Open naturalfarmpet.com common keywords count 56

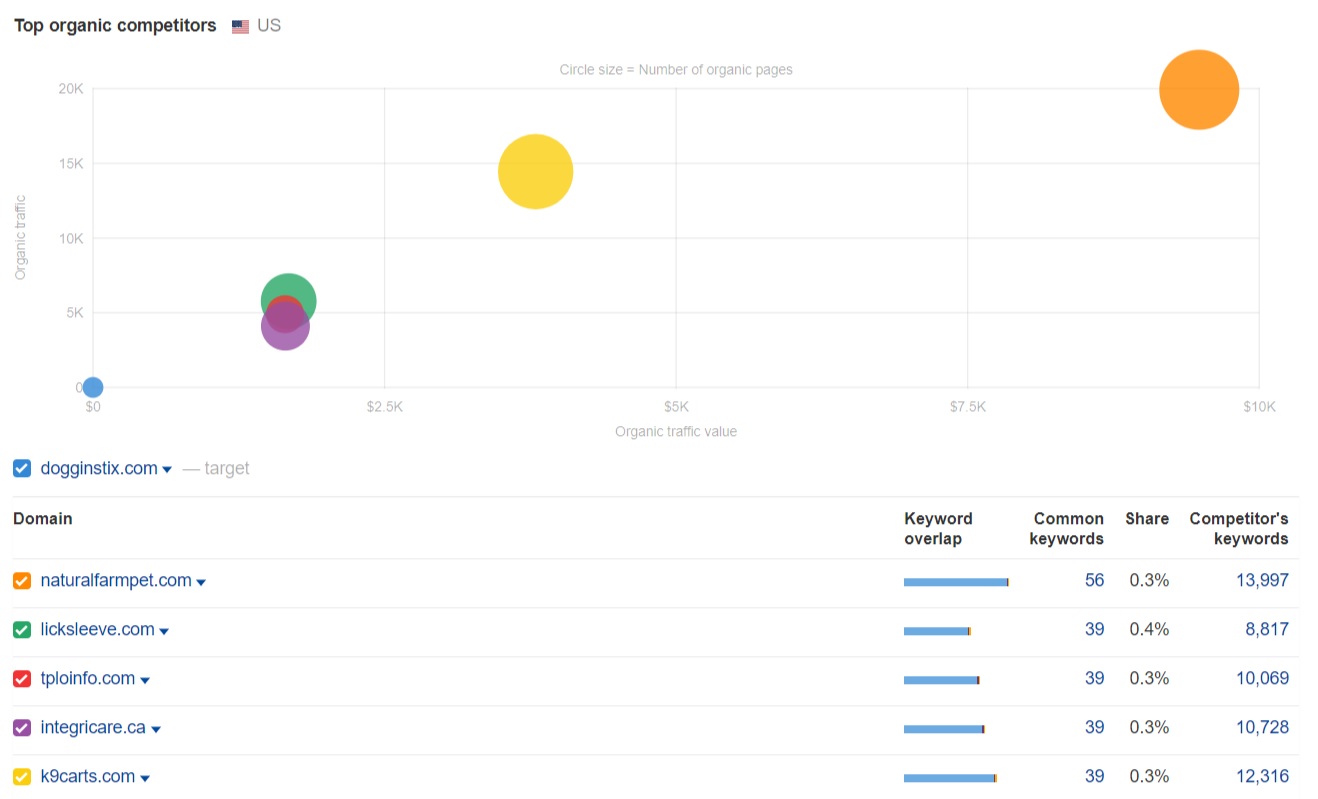click(x=1094, y=581)
